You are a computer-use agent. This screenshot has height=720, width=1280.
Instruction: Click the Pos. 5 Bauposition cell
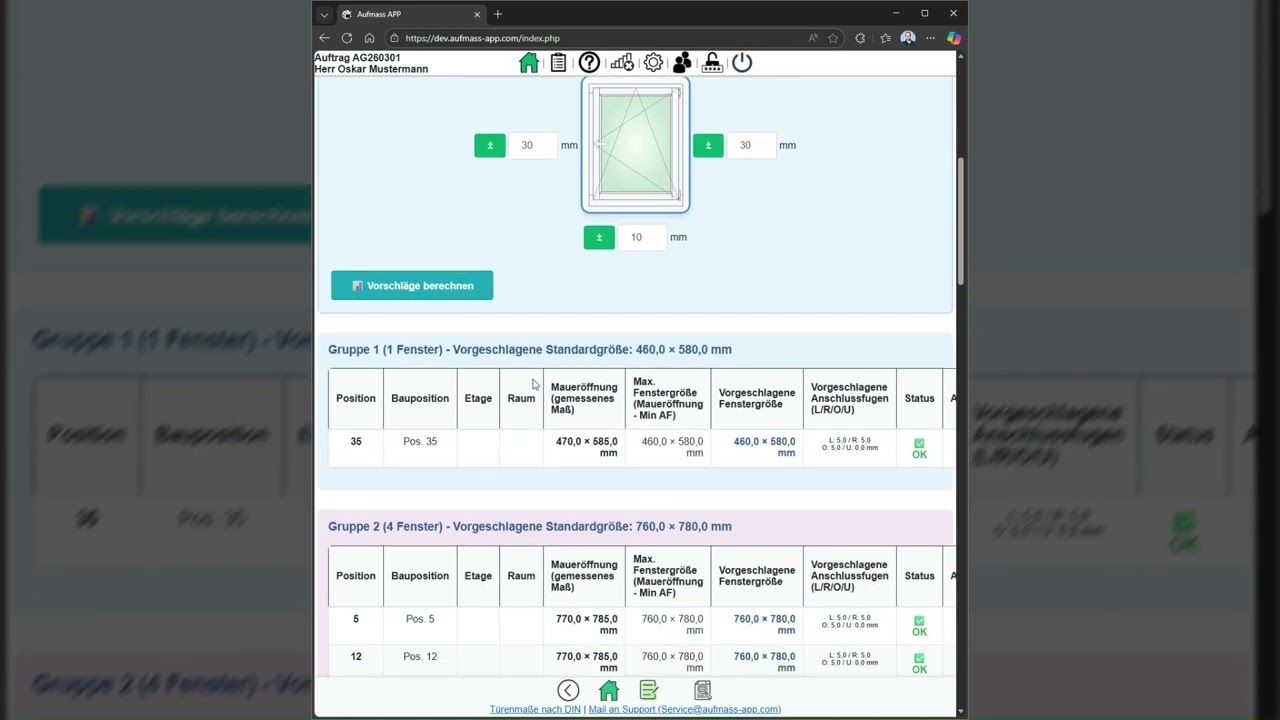420,625
